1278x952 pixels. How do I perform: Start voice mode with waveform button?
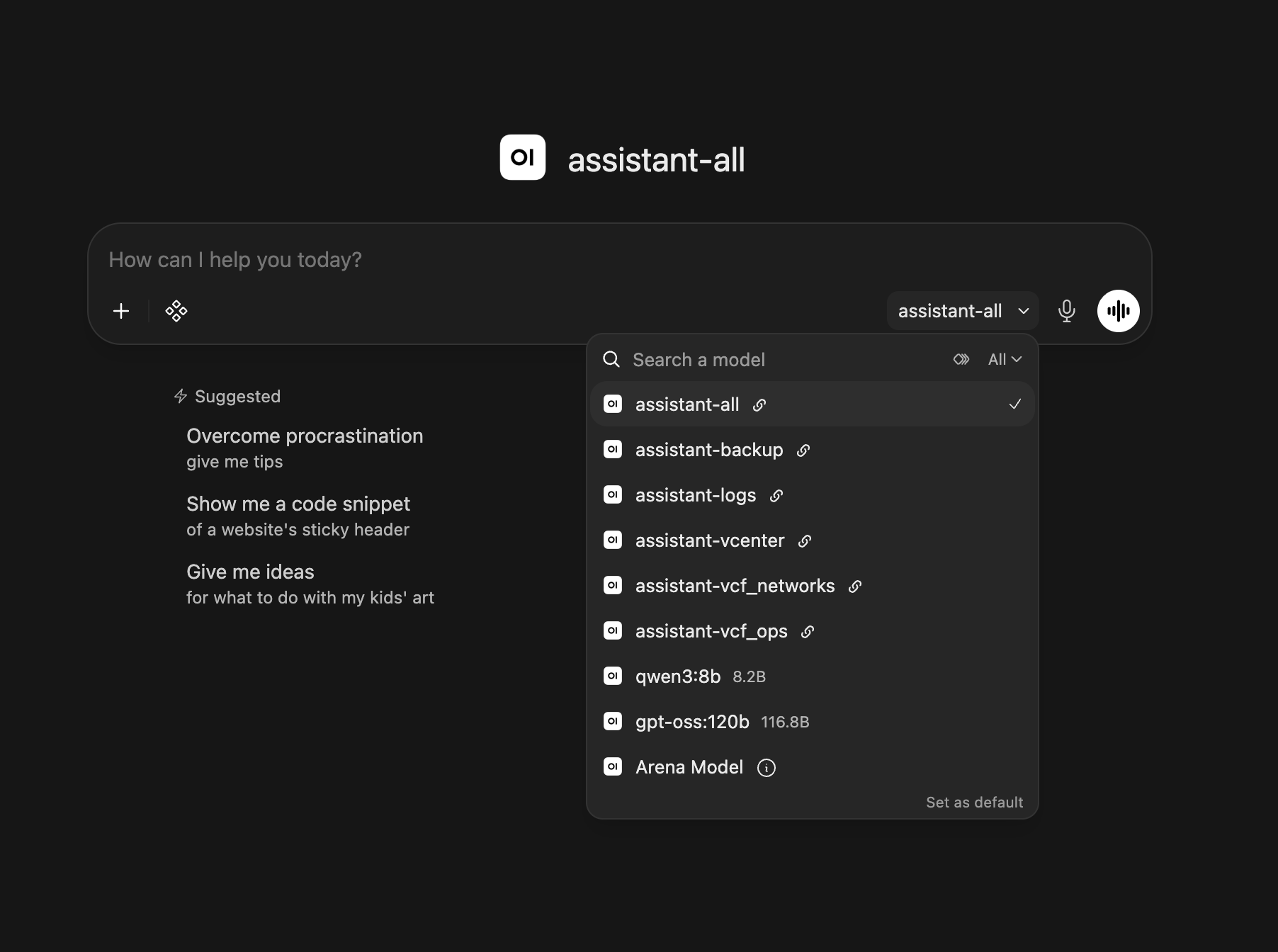(1119, 311)
